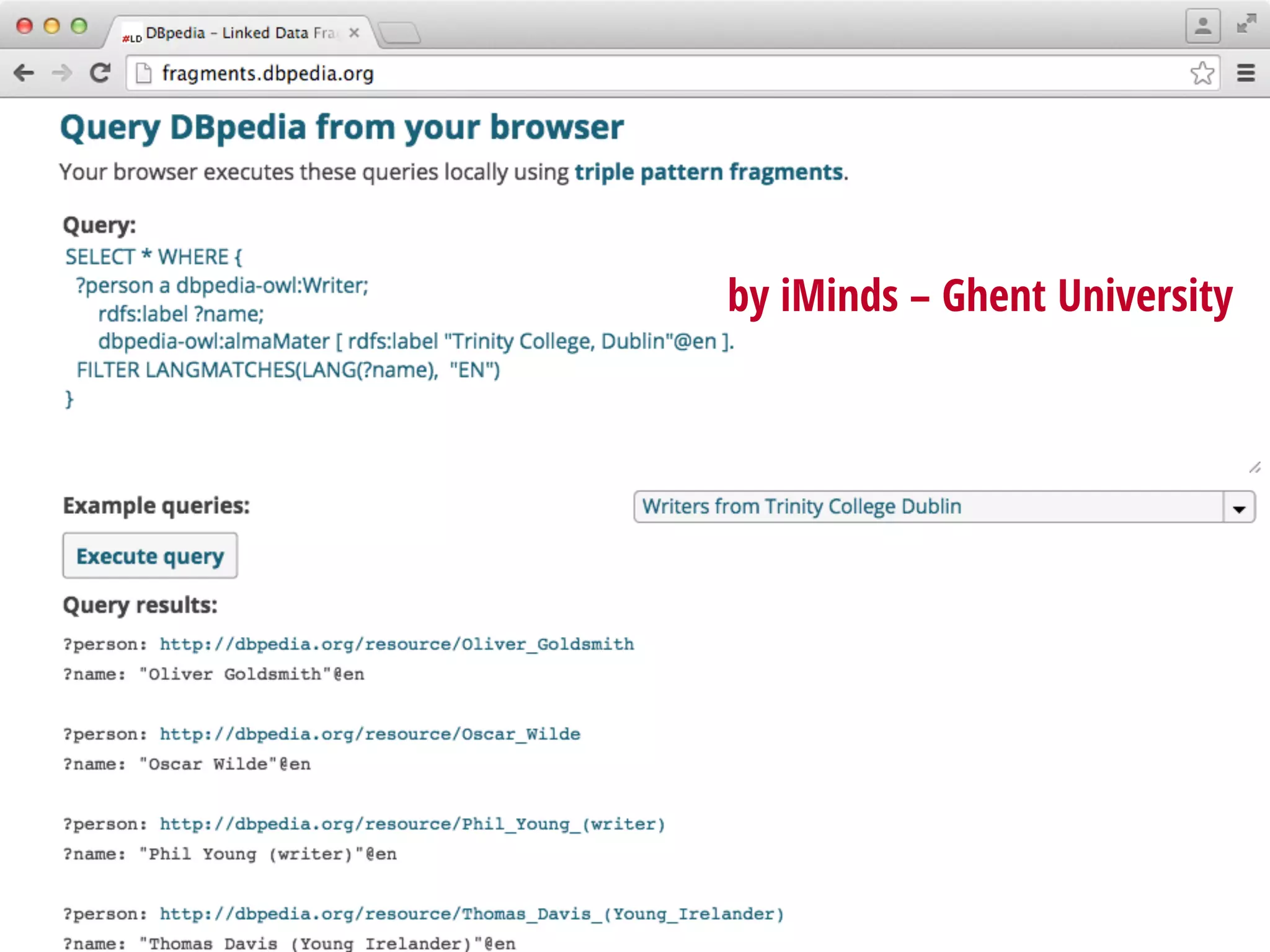The width and height of the screenshot is (1270, 952).
Task: Toggle fullscreen with the expand arrows icon
Action: click(1246, 24)
